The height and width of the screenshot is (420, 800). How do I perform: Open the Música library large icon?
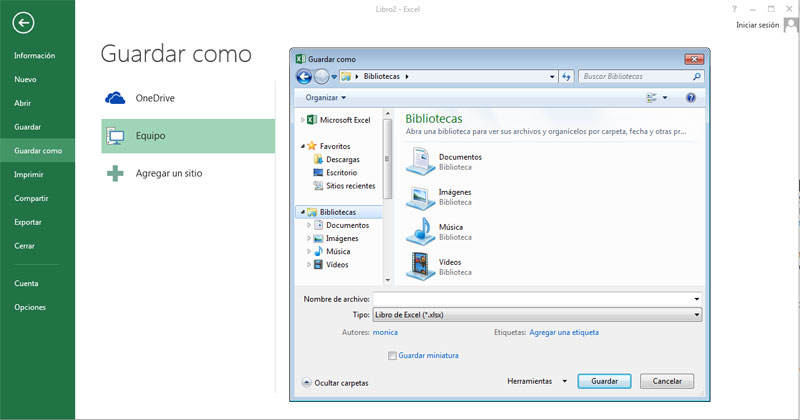[x=420, y=232]
